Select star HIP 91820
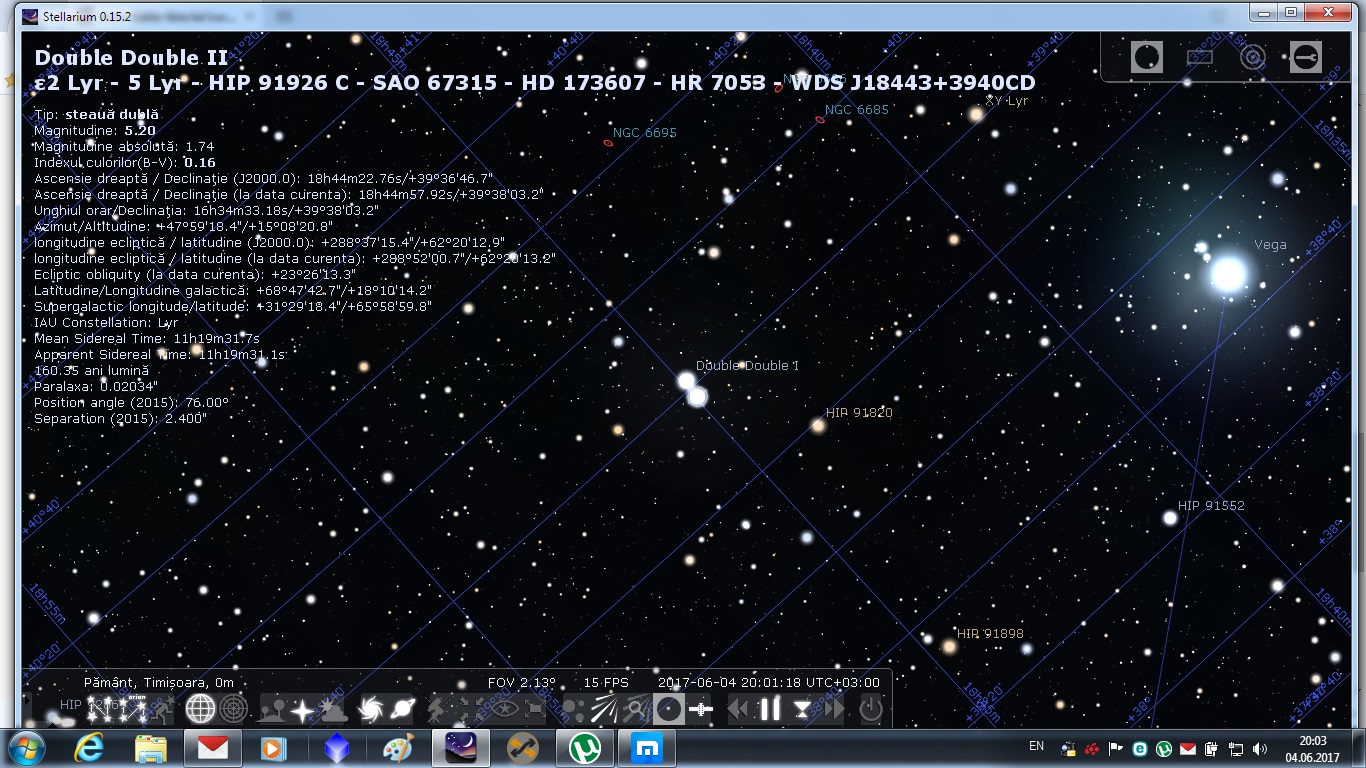Image resolution: width=1366 pixels, height=768 pixels. pyautogui.click(x=818, y=426)
